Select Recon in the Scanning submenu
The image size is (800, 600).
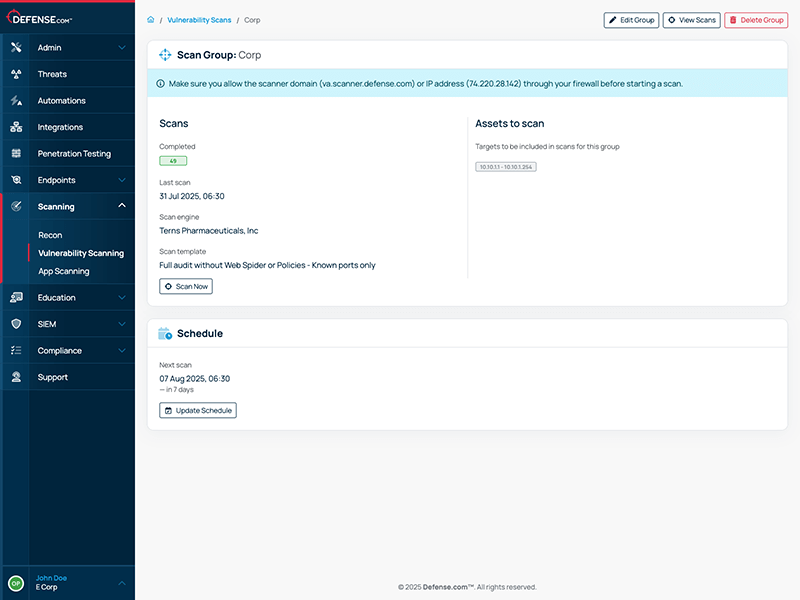(51, 234)
